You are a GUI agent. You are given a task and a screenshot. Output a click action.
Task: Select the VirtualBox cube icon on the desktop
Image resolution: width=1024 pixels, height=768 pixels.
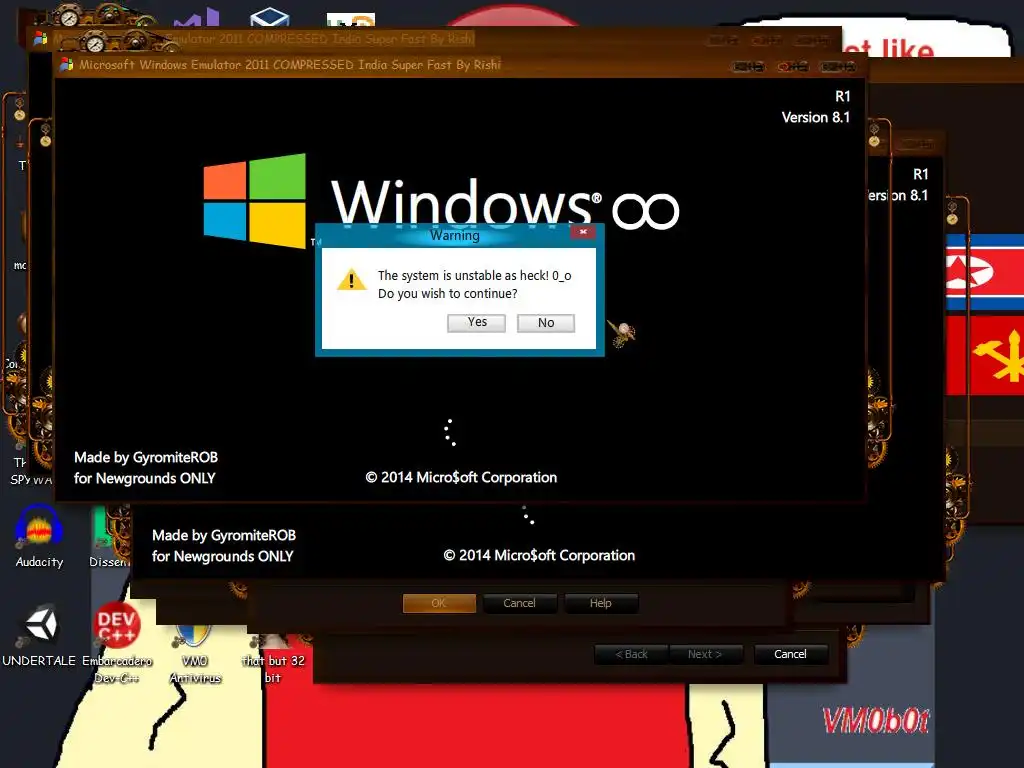pos(269,17)
